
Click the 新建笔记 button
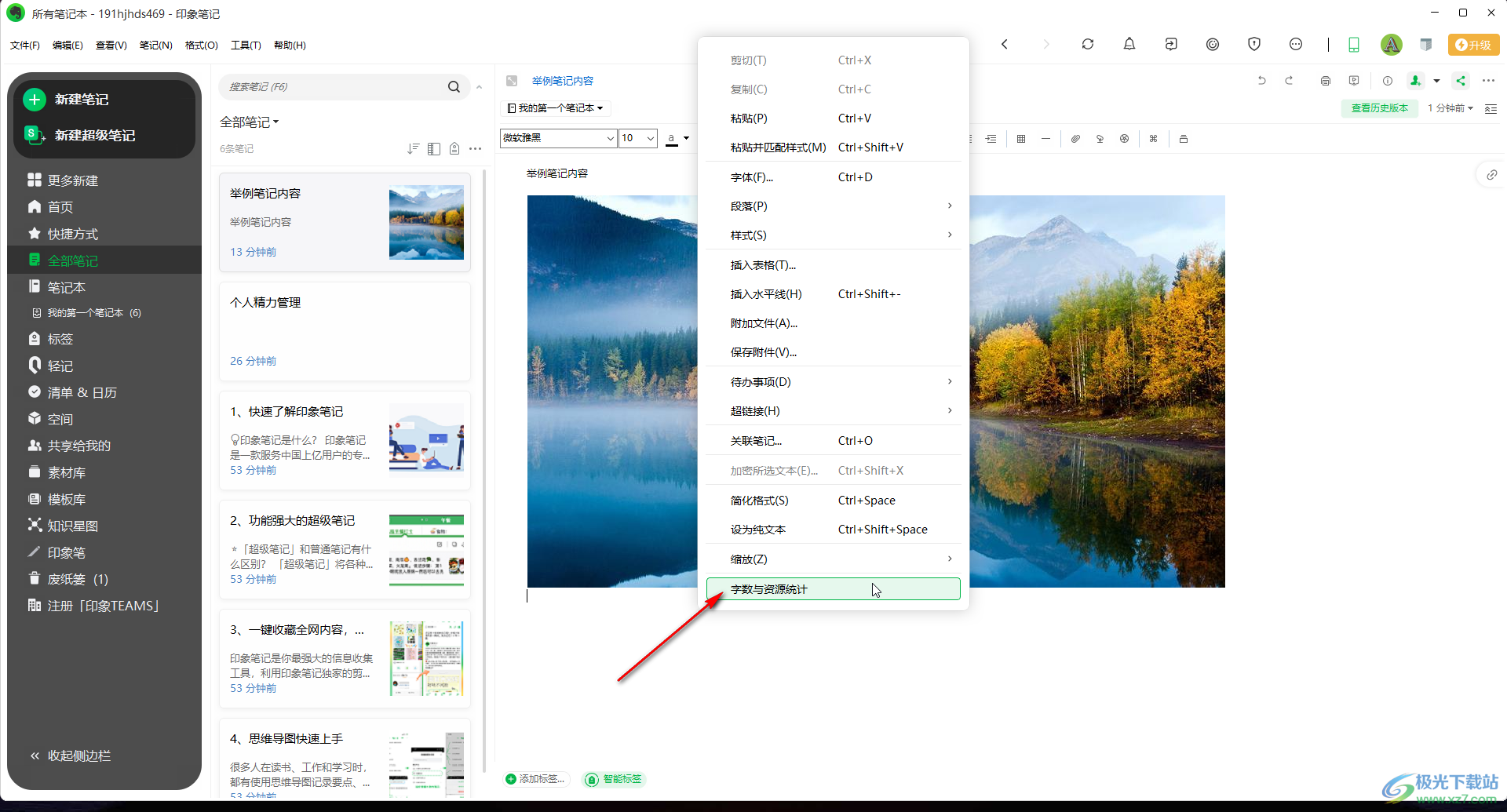click(x=67, y=100)
